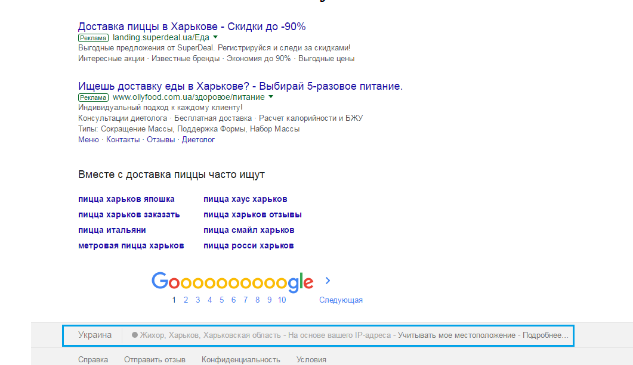Search related 'пицца харьков япошка'
The height and width of the screenshot is (365, 633).
(x=126, y=199)
